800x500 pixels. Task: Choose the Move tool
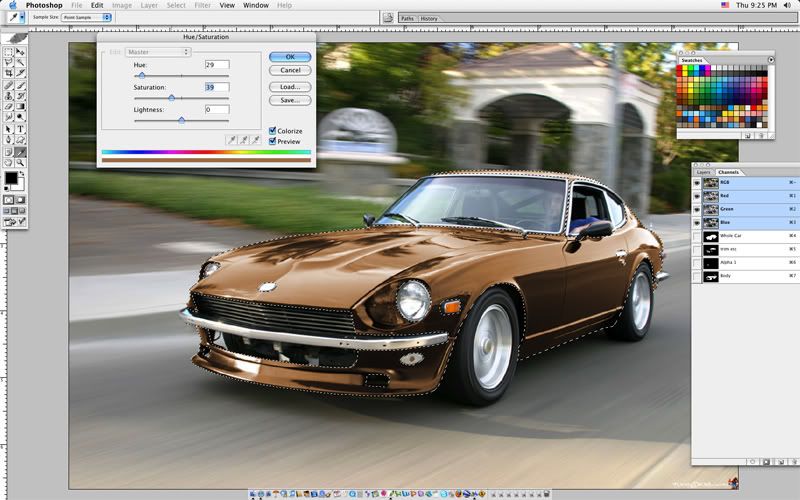(21, 51)
